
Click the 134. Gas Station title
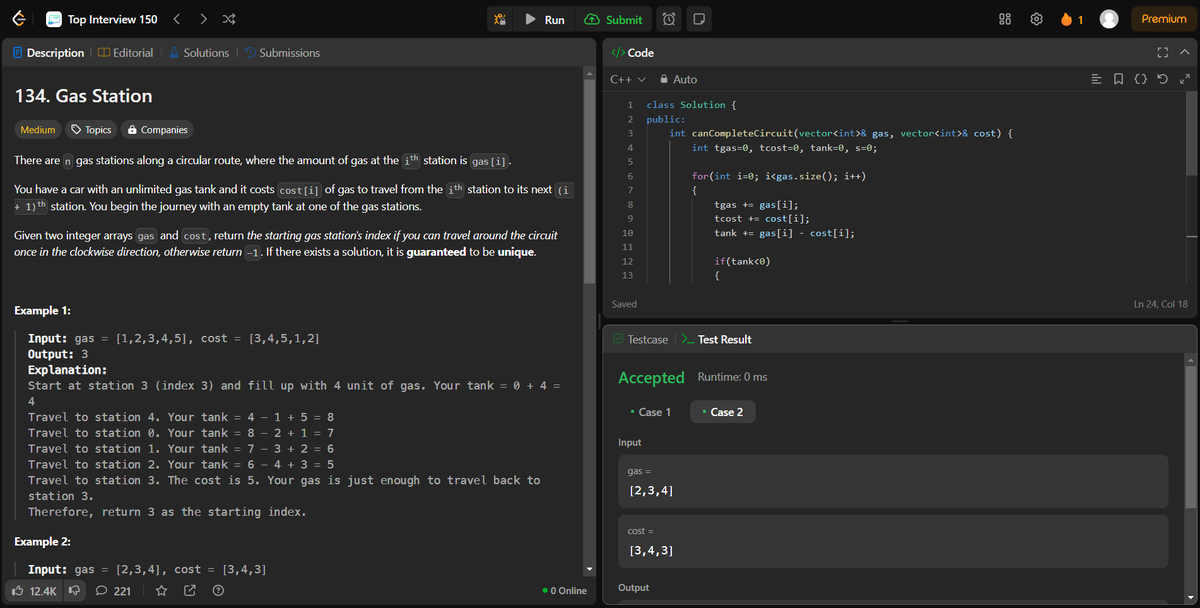tap(84, 96)
